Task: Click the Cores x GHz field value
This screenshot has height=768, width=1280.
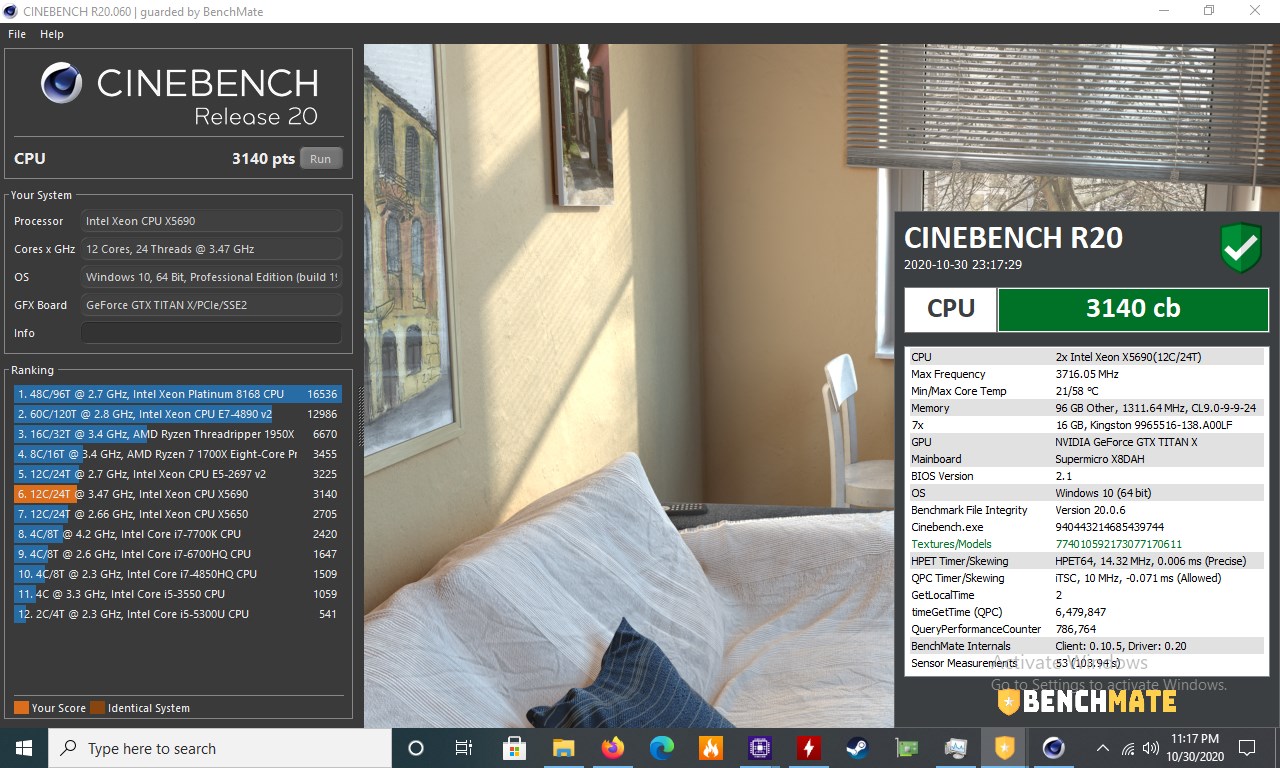Action: tap(211, 249)
